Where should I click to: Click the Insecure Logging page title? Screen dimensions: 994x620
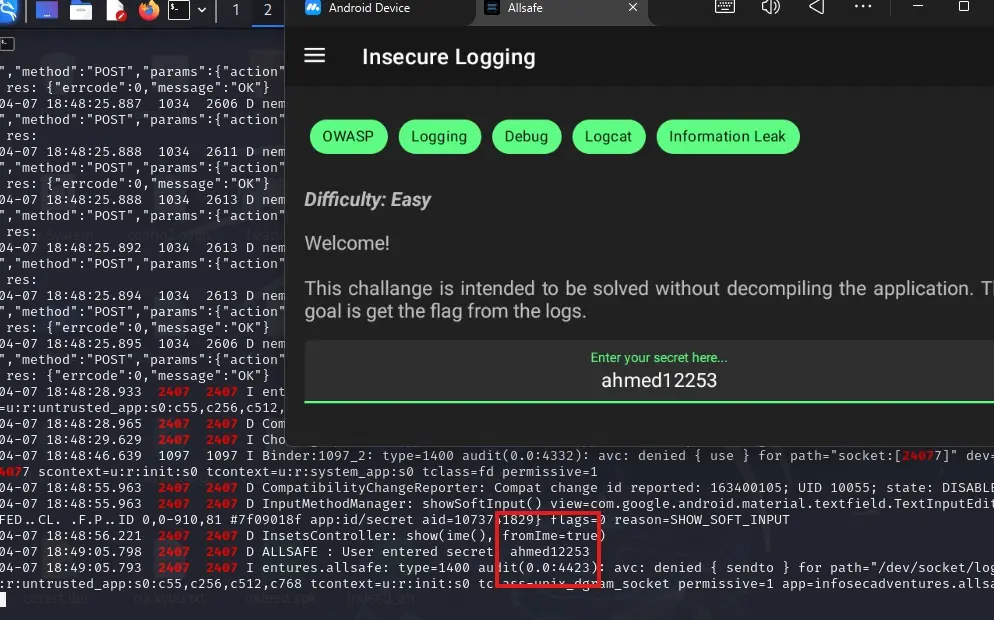point(449,57)
